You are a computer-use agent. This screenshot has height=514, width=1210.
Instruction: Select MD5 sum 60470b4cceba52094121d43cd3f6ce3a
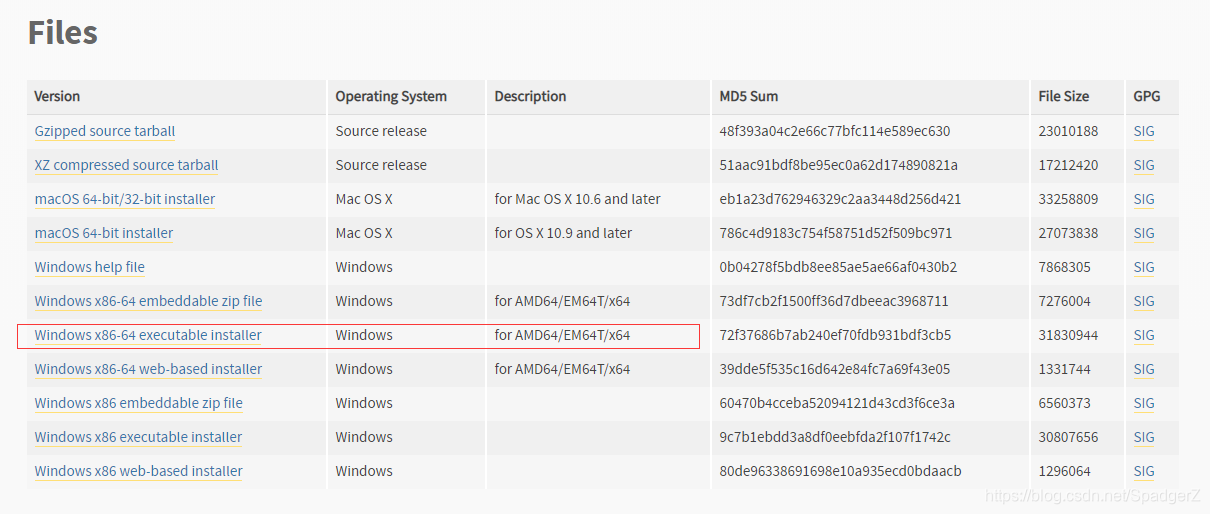coord(837,403)
